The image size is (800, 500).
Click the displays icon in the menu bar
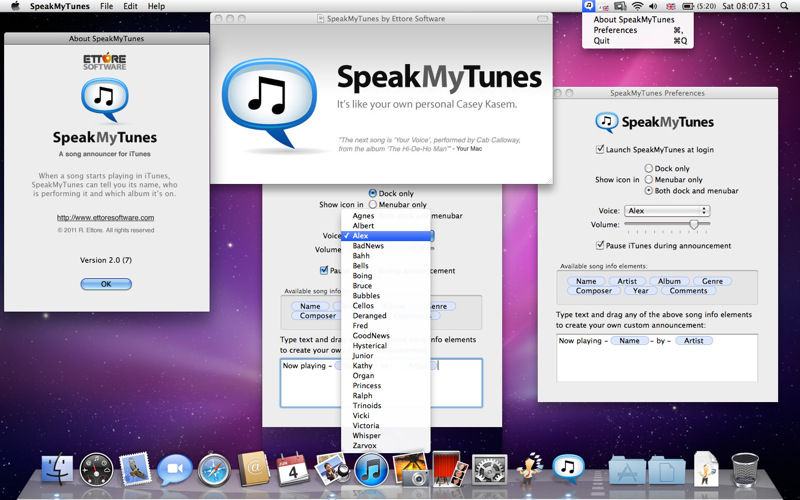tap(620, 6)
